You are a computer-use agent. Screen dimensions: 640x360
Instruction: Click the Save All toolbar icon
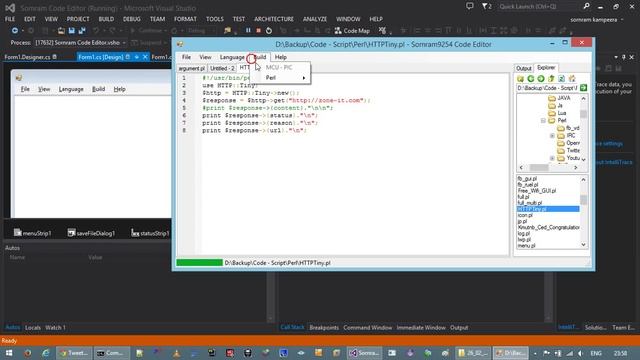click(x=82, y=31)
